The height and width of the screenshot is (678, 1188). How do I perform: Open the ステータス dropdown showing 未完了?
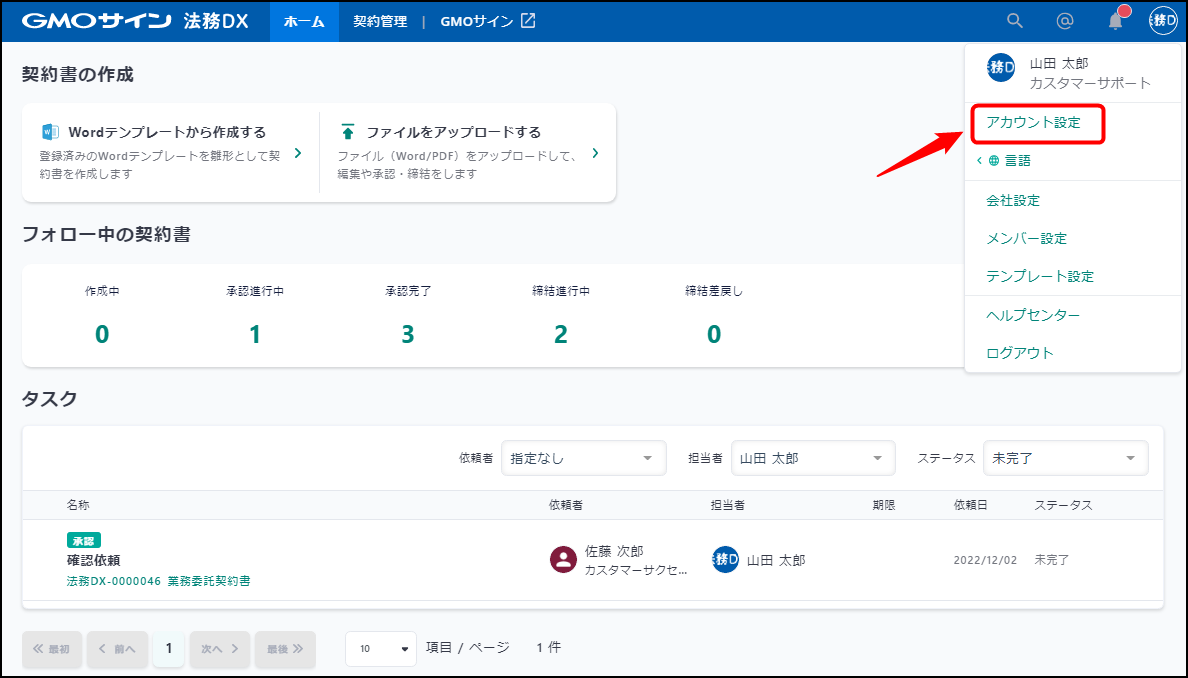pyautogui.click(x=1065, y=458)
